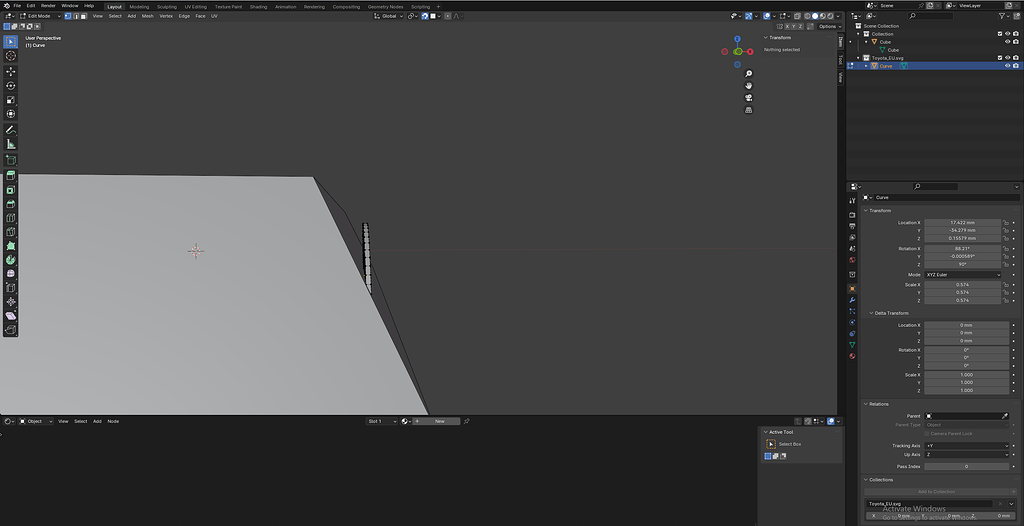This screenshot has width=1024, height=526.
Task: Toggle X-Ray view button
Action: click(797, 16)
